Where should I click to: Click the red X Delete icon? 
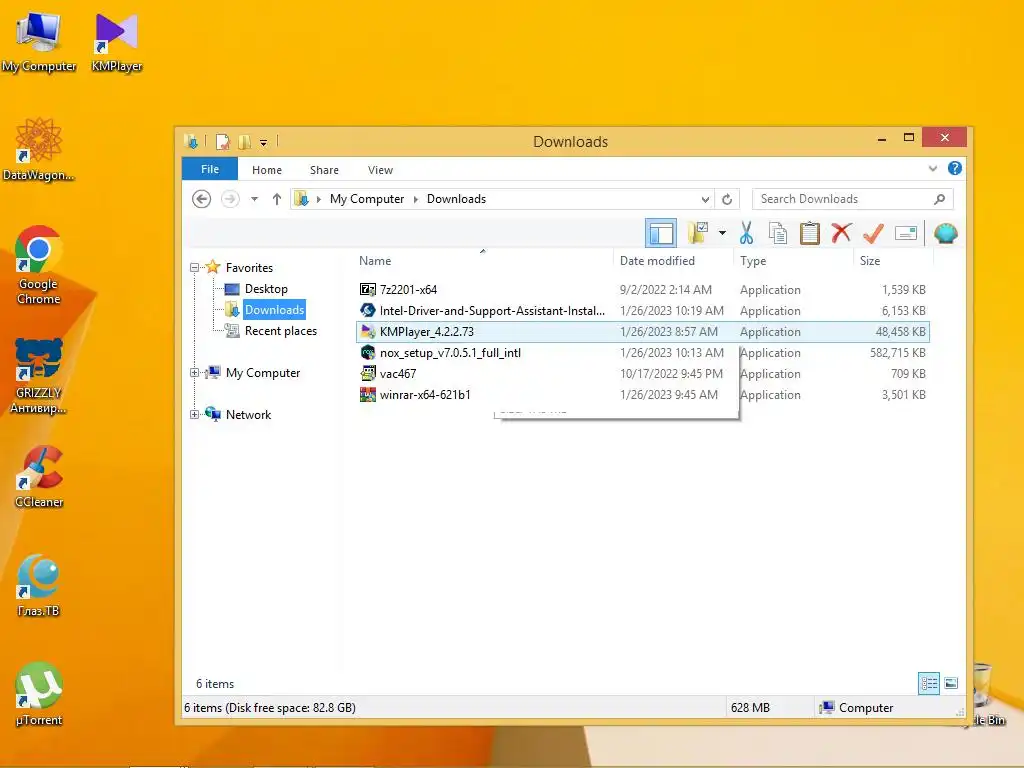coord(841,232)
